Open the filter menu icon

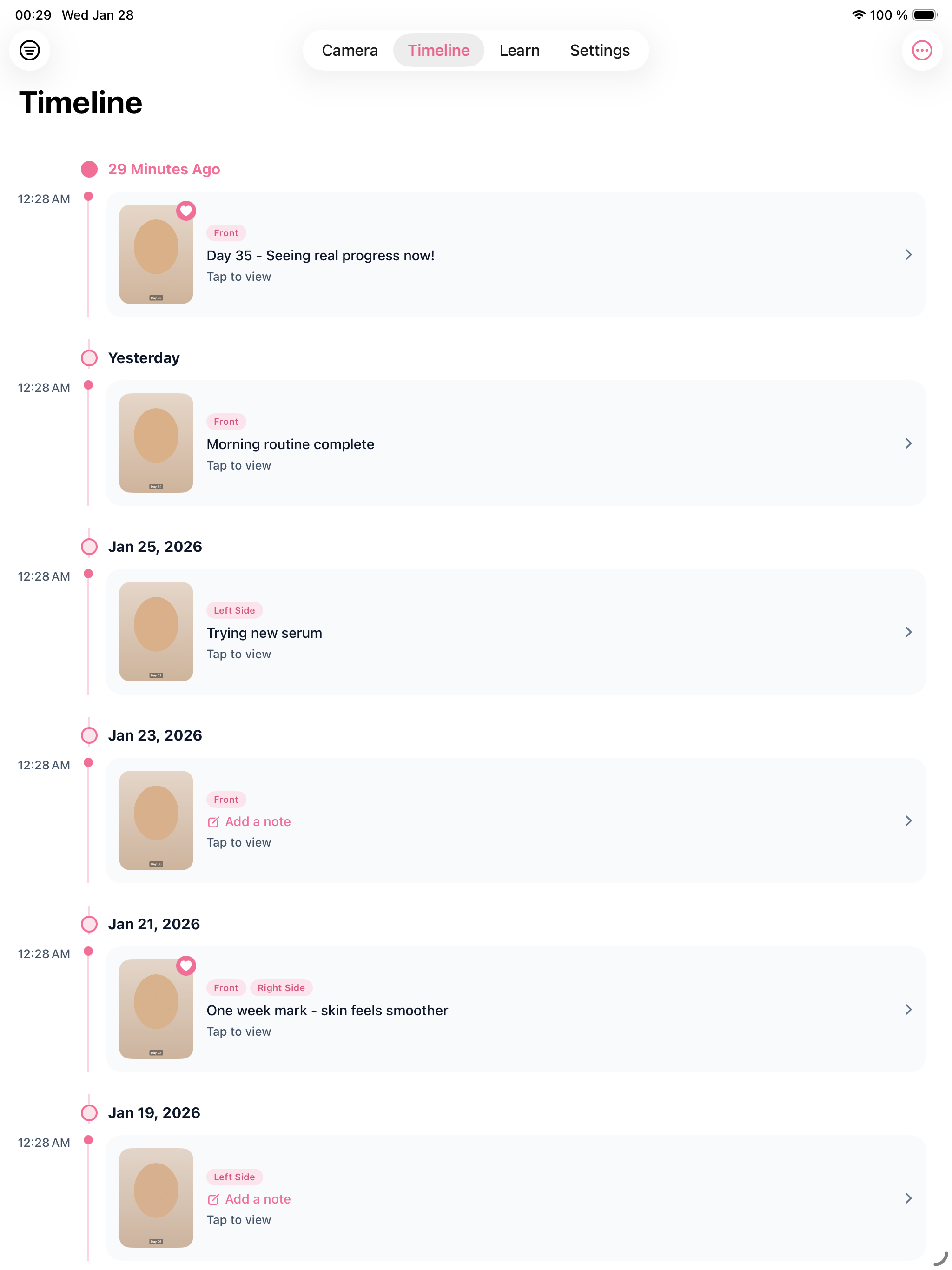tap(30, 51)
